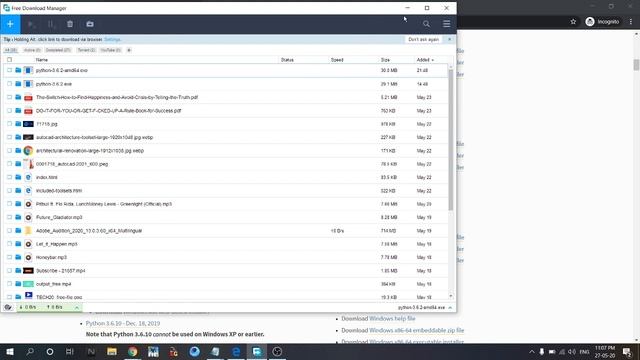Check the index.html row checkbox

point(9,177)
